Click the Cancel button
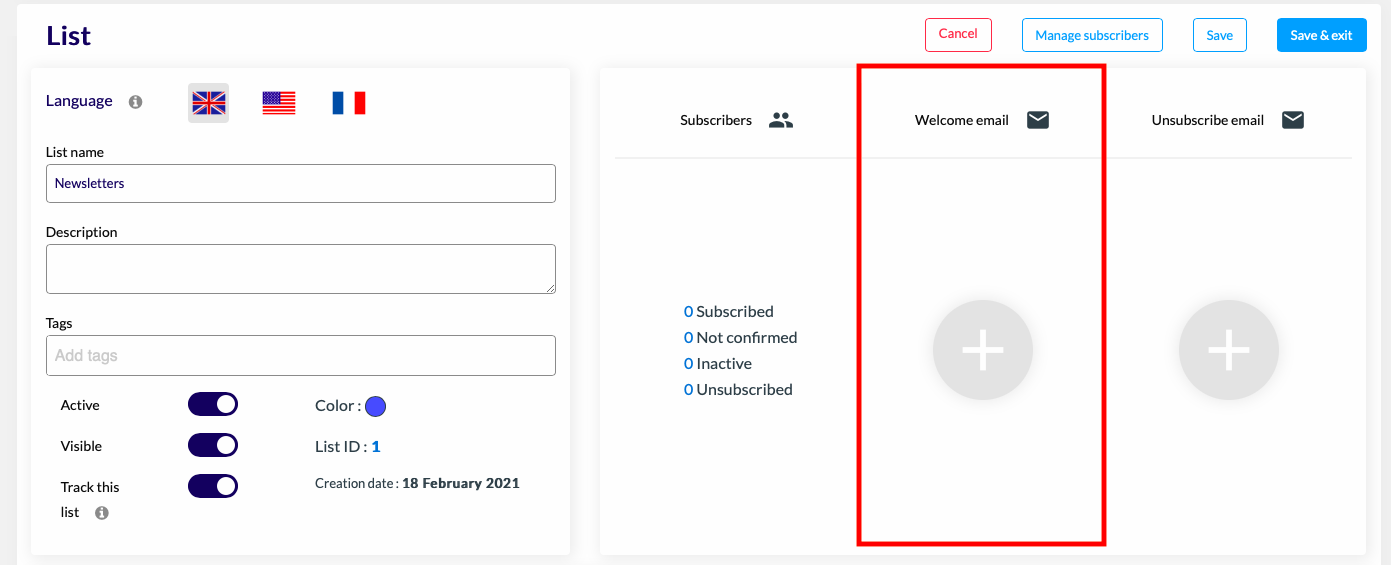Image resolution: width=1391 pixels, height=565 pixels. coord(958,34)
